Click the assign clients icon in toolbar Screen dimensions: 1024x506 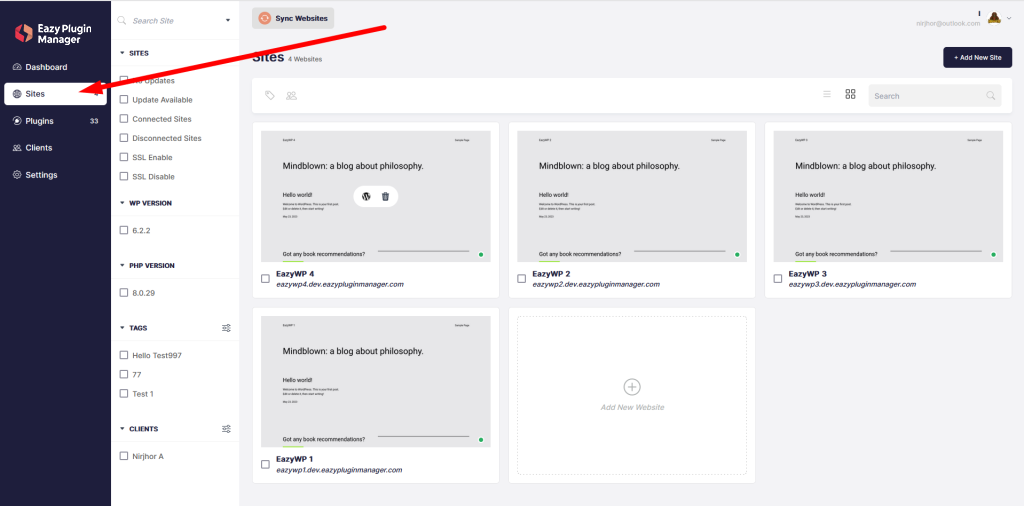pos(291,95)
